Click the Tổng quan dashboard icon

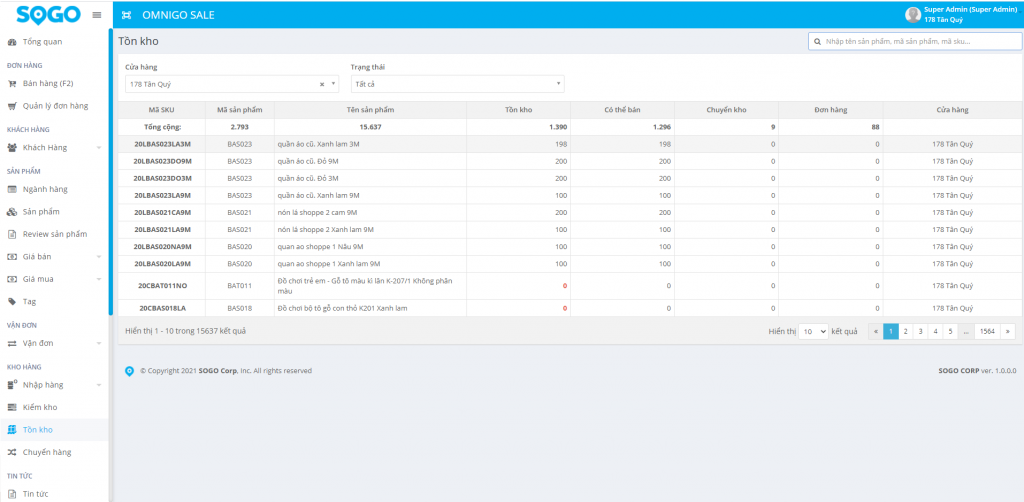(12, 42)
